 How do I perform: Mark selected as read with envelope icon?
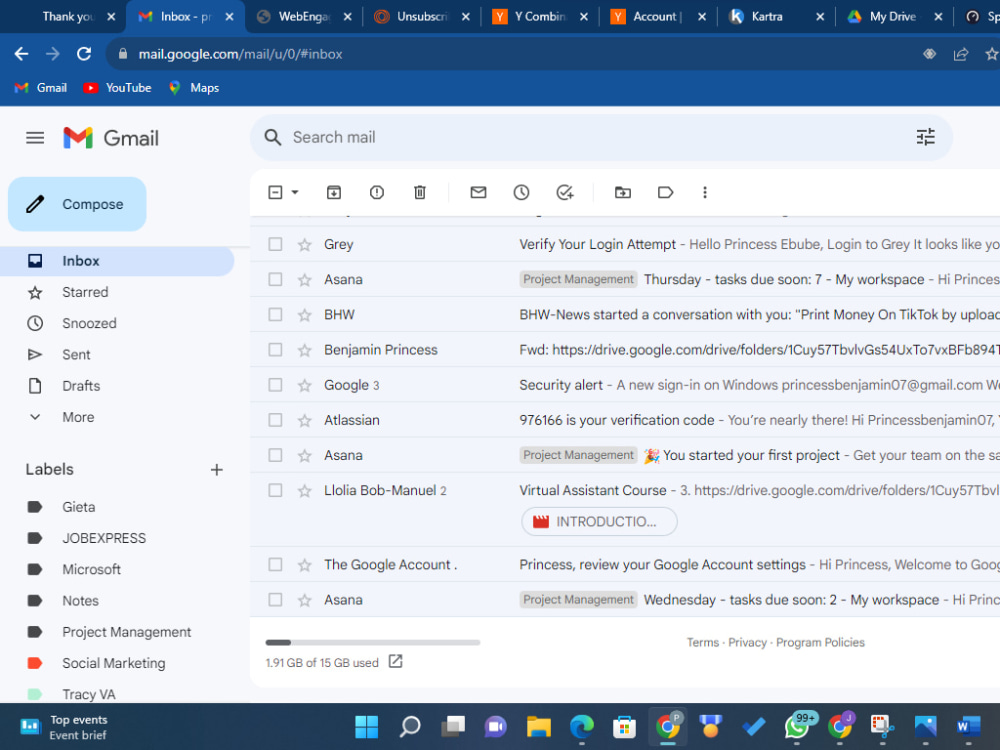tap(478, 193)
